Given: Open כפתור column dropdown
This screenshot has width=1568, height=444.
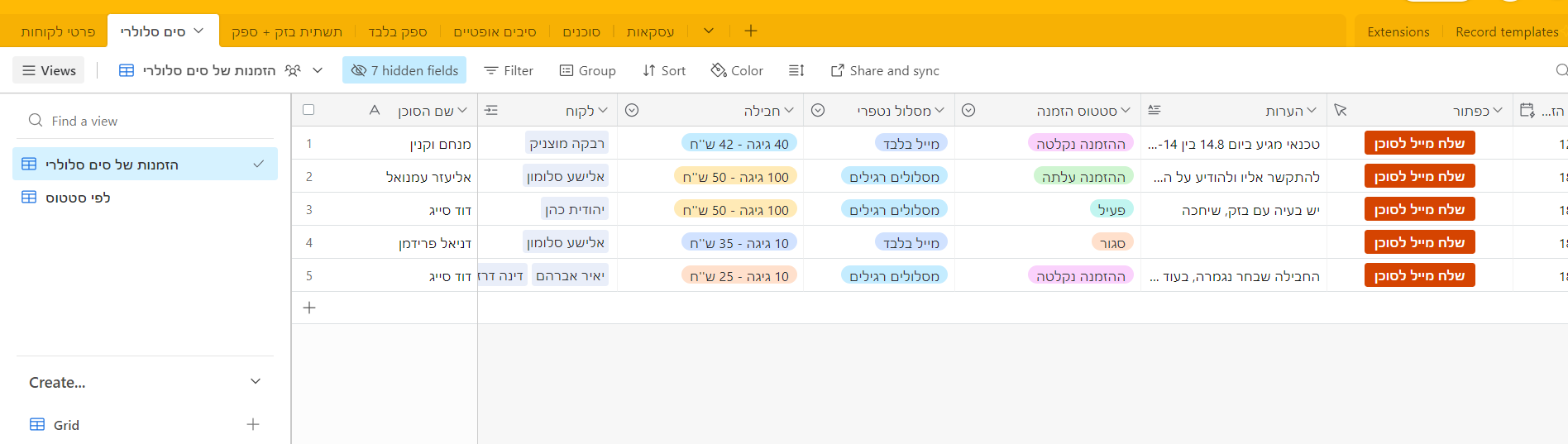Looking at the screenshot, I should [x=1498, y=110].
